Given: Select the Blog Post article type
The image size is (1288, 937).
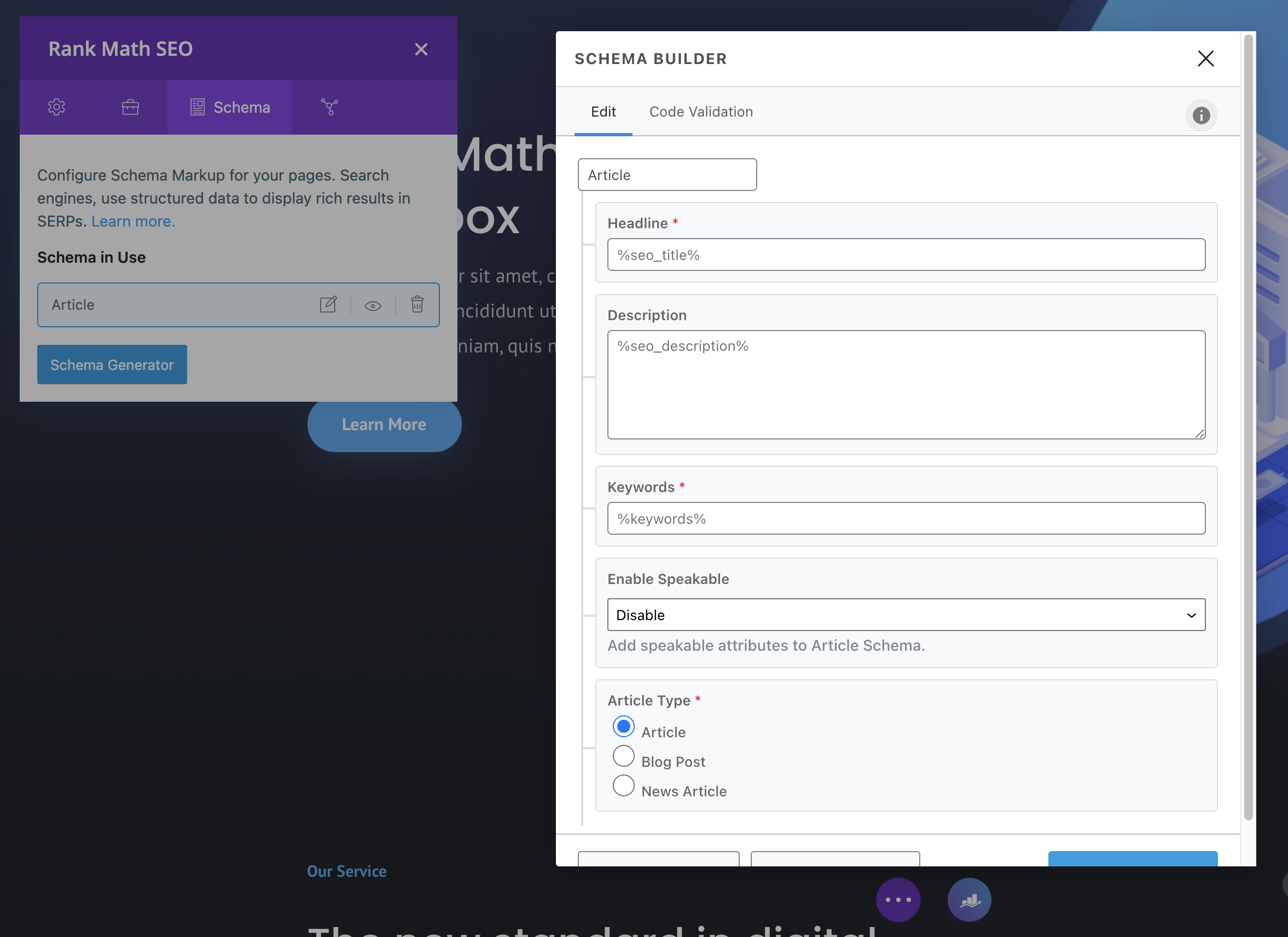Looking at the screenshot, I should point(624,756).
